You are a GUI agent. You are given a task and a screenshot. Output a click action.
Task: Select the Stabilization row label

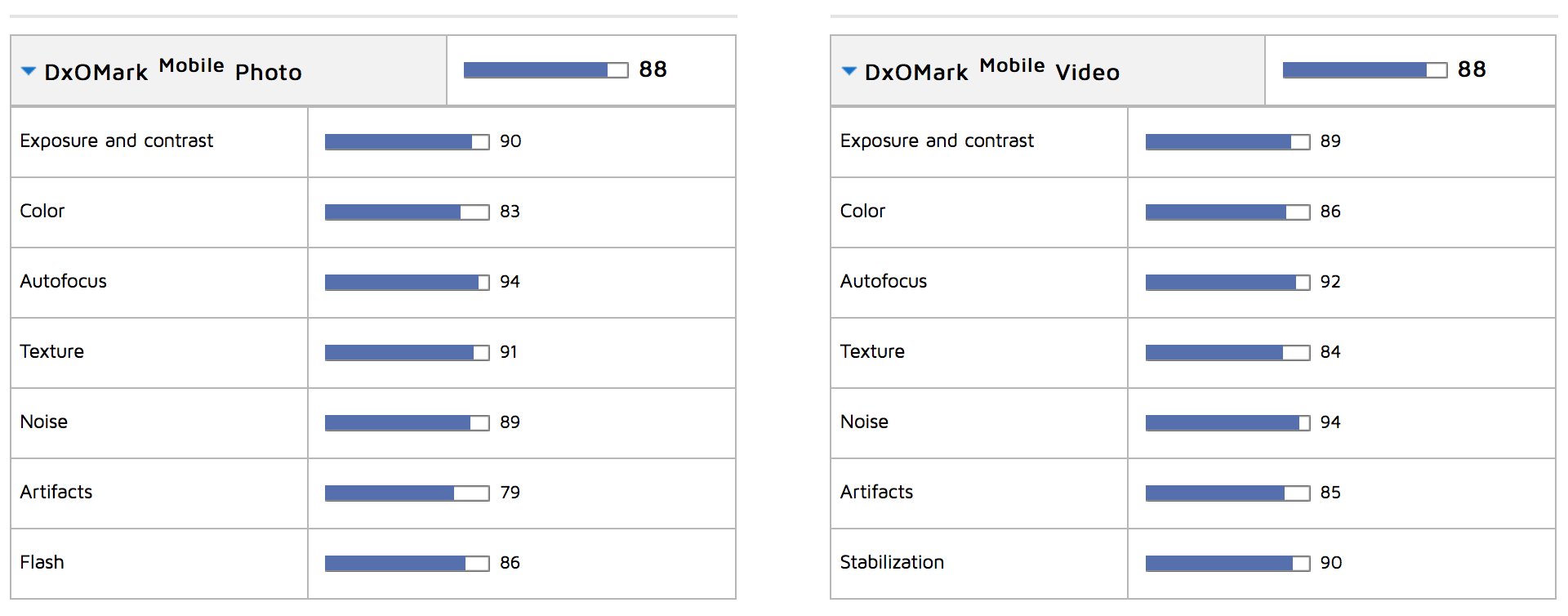coord(892,563)
